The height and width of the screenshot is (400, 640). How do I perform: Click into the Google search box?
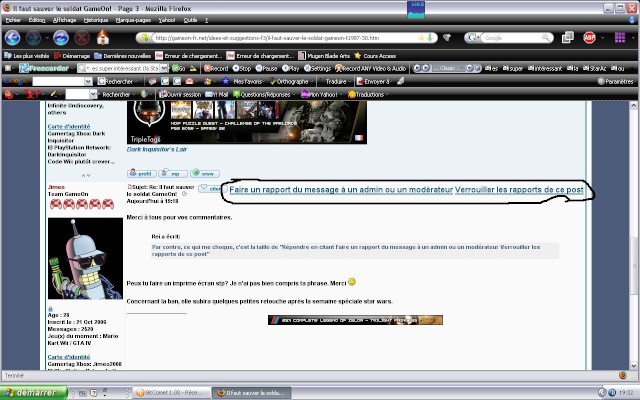511,38
